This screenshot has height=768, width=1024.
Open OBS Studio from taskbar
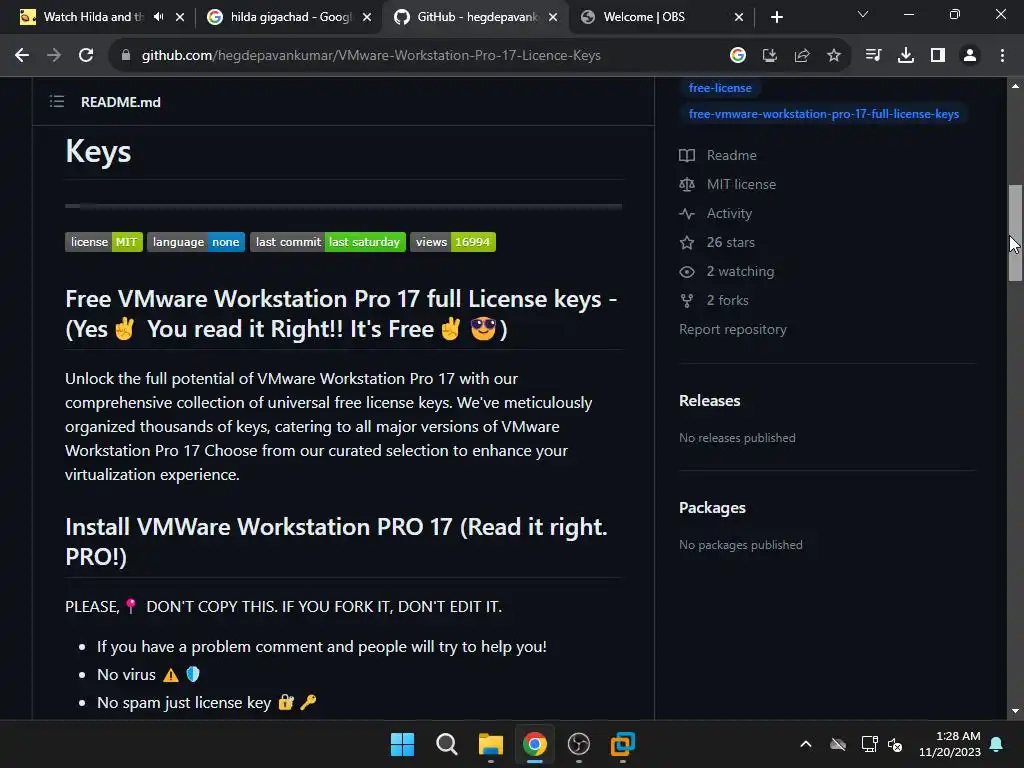579,744
